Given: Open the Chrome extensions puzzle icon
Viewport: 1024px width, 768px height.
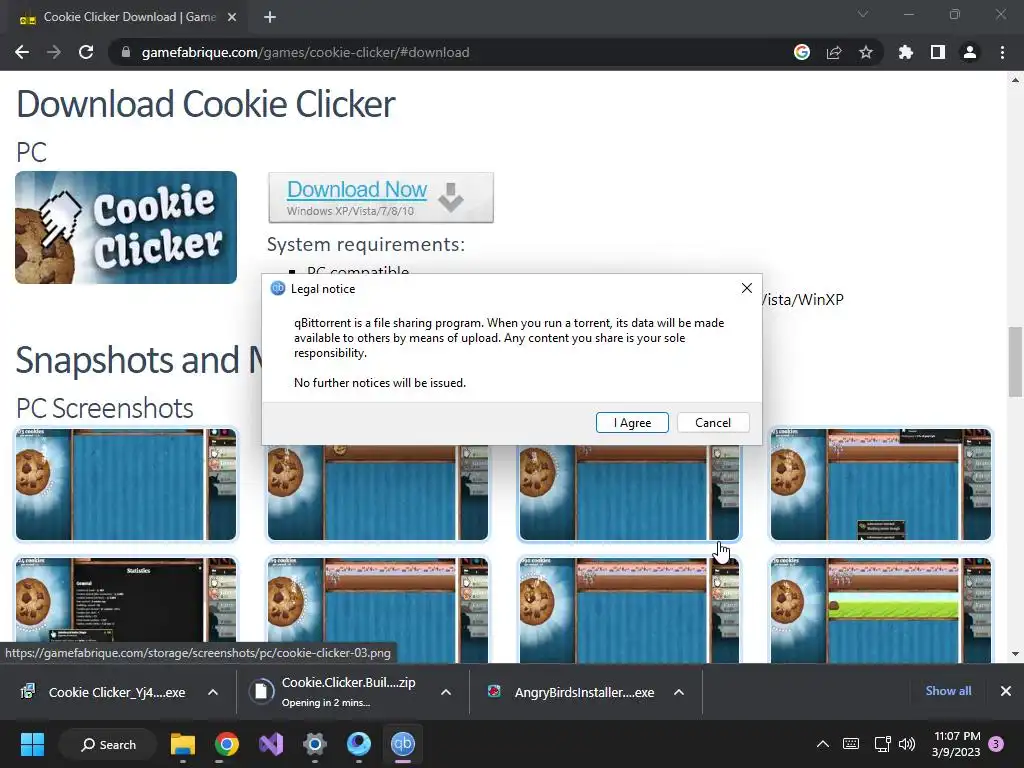Looking at the screenshot, I should click(906, 52).
